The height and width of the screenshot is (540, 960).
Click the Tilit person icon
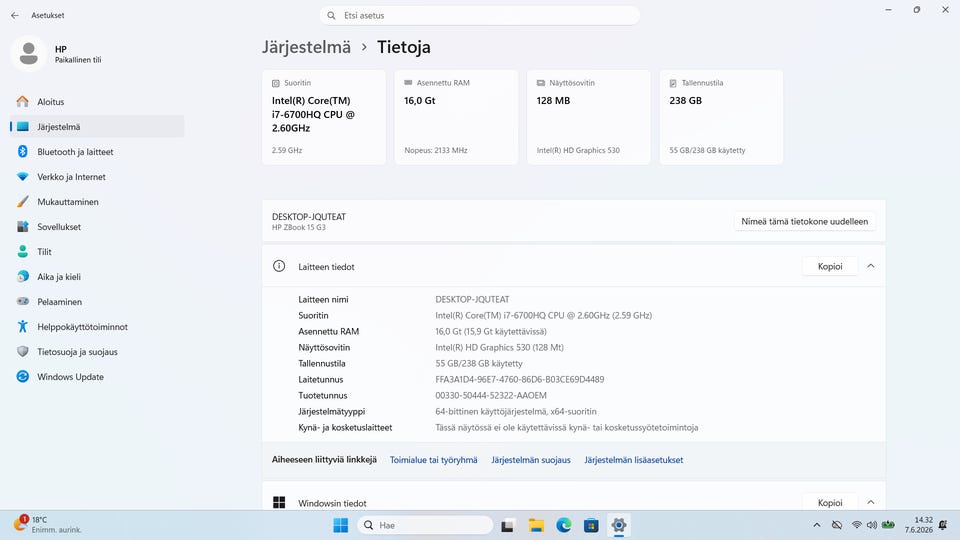23,252
